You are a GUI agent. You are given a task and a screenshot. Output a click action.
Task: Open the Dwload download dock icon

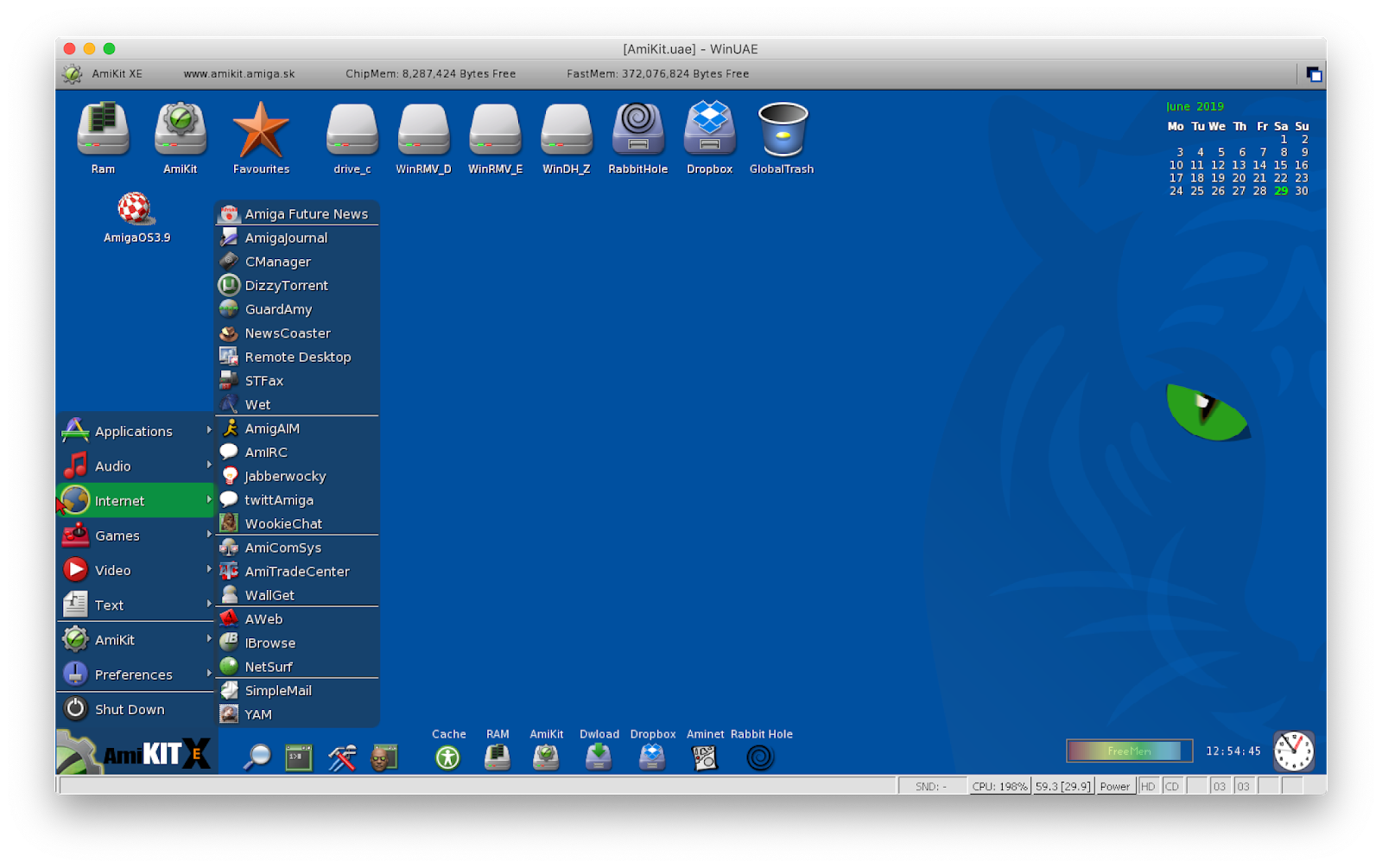click(x=599, y=757)
